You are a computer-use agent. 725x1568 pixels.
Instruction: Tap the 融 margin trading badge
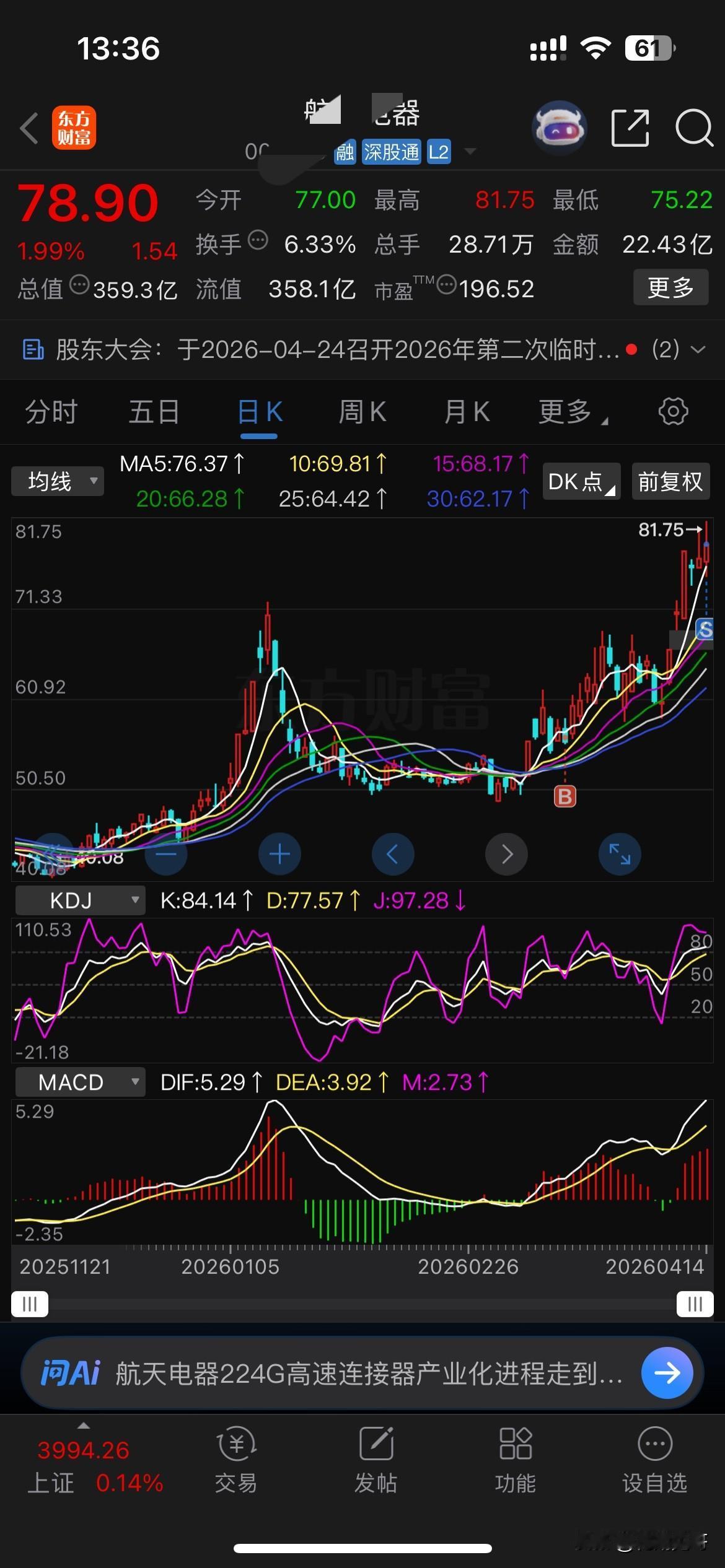(x=345, y=152)
